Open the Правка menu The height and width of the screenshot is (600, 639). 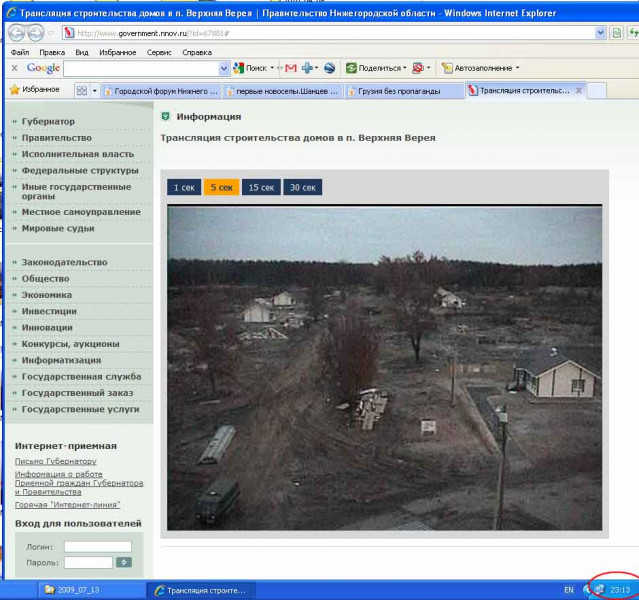[x=52, y=52]
